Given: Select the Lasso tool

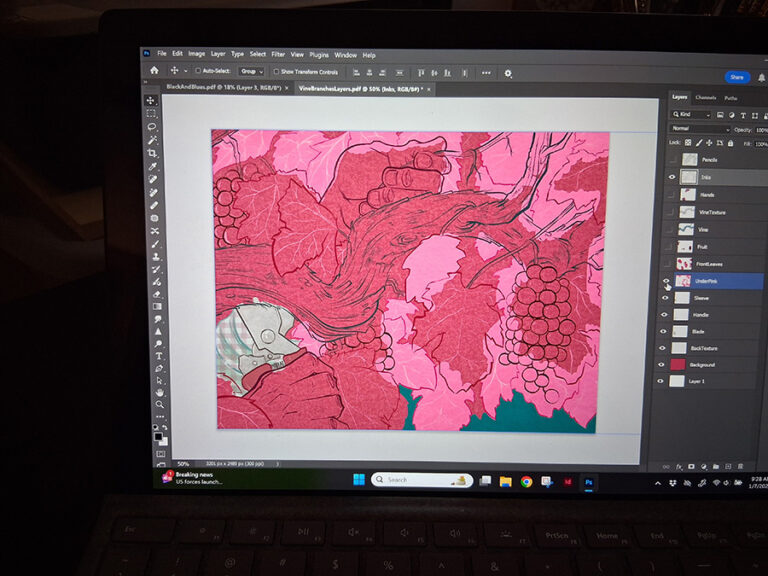Looking at the screenshot, I should point(152,127).
